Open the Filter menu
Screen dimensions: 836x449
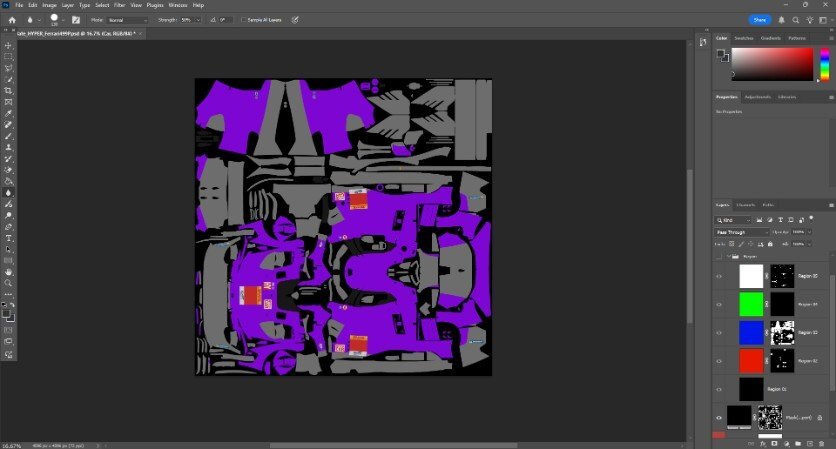click(x=119, y=5)
